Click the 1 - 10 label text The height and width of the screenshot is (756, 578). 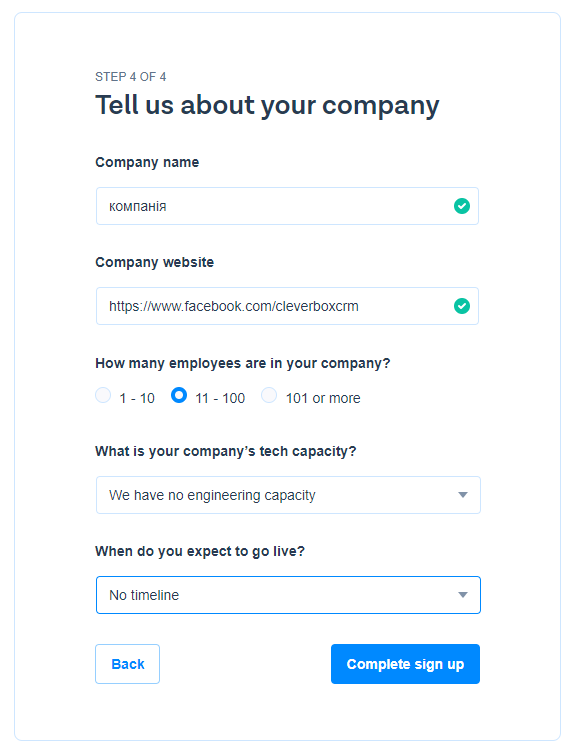tap(137, 398)
